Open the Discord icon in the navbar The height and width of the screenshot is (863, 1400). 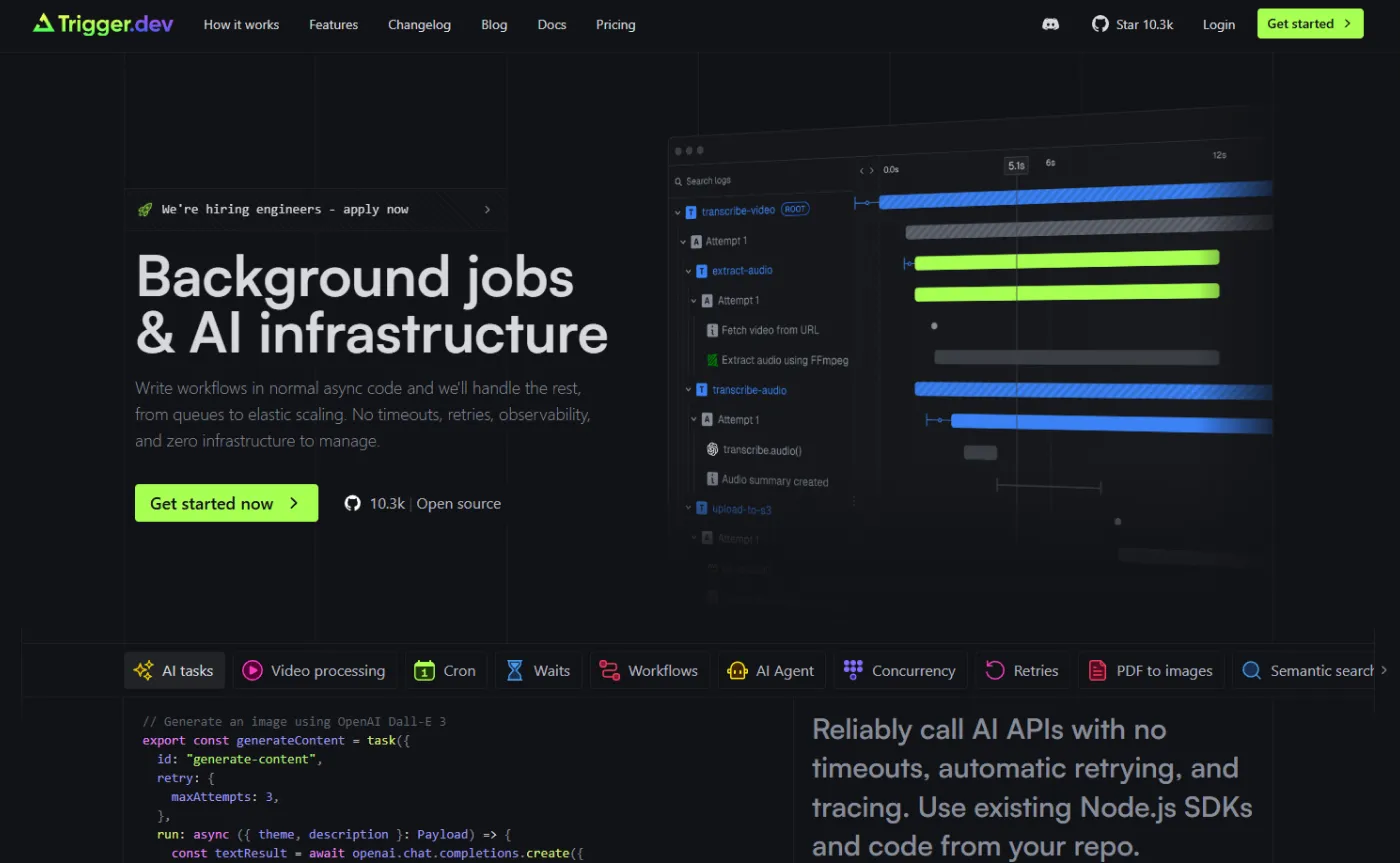(x=1050, y=23)
